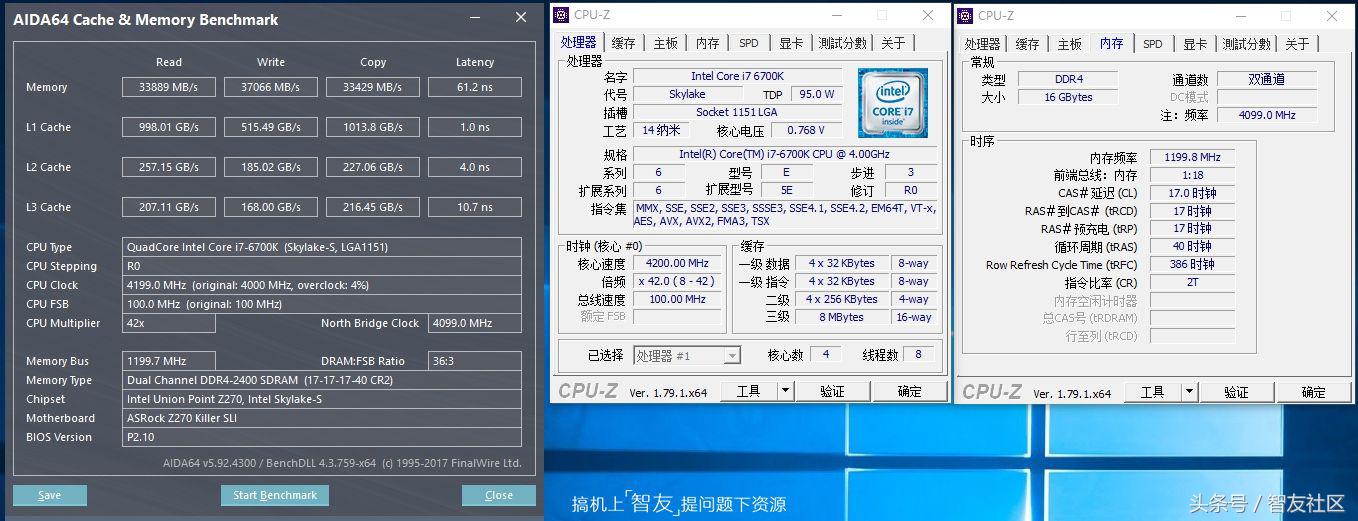Image resolution: width=1358 pixels, height=521 pixels.
Task: Click 大小 value 16 GBytes
Action: pyautogui.click(x=1068, y=97)
